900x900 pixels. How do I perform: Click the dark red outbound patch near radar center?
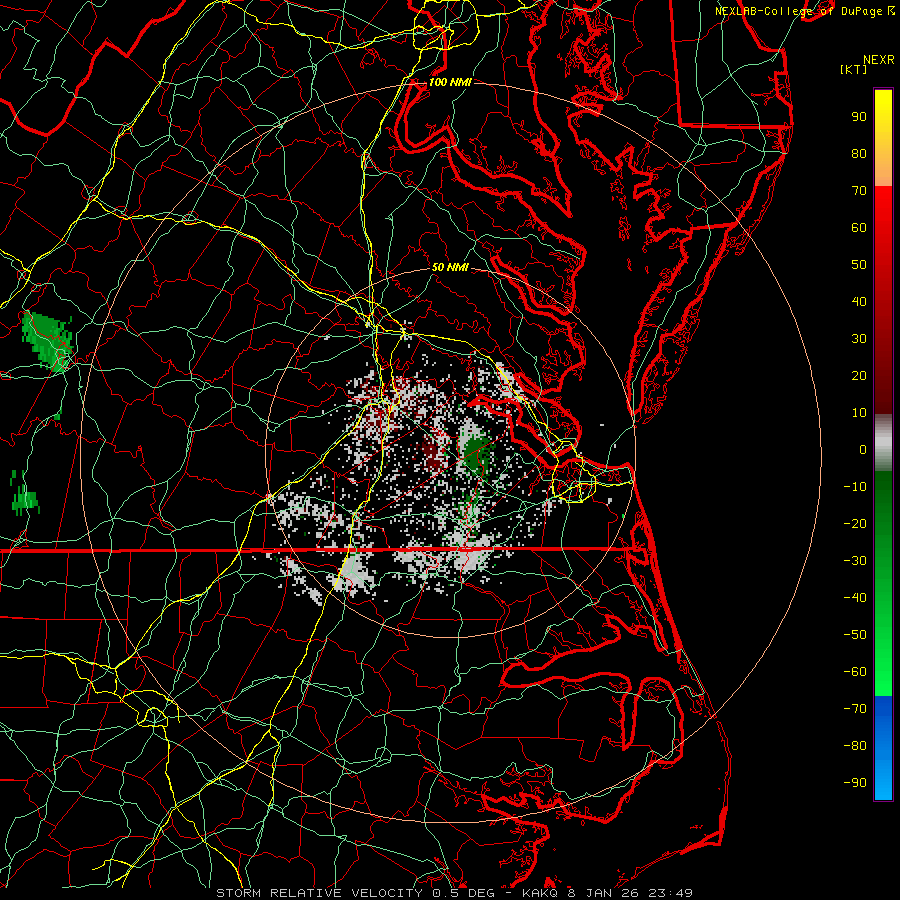[x=434, y=451]
